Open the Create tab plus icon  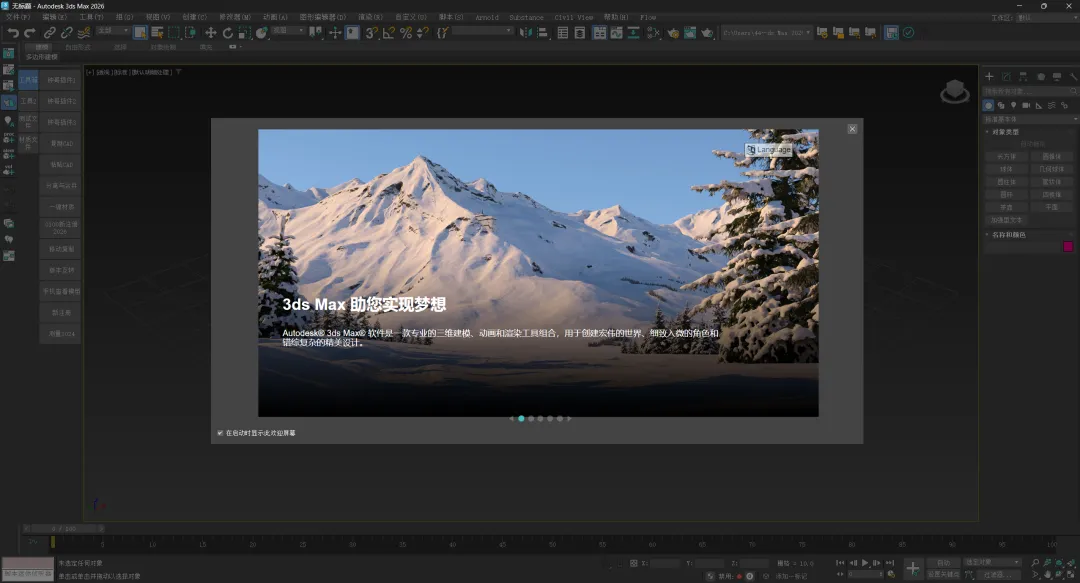tap(989, 76)
